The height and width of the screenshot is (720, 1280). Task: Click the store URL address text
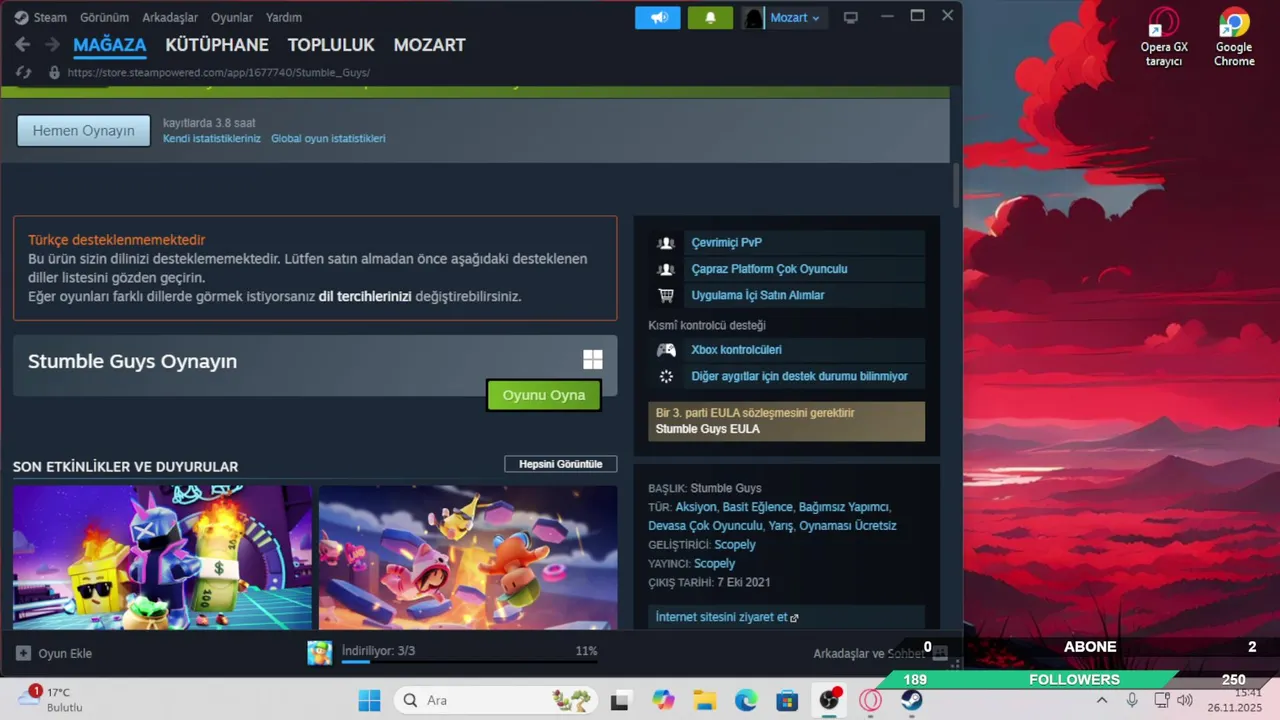pyautogui.click(x=219, y=73)
